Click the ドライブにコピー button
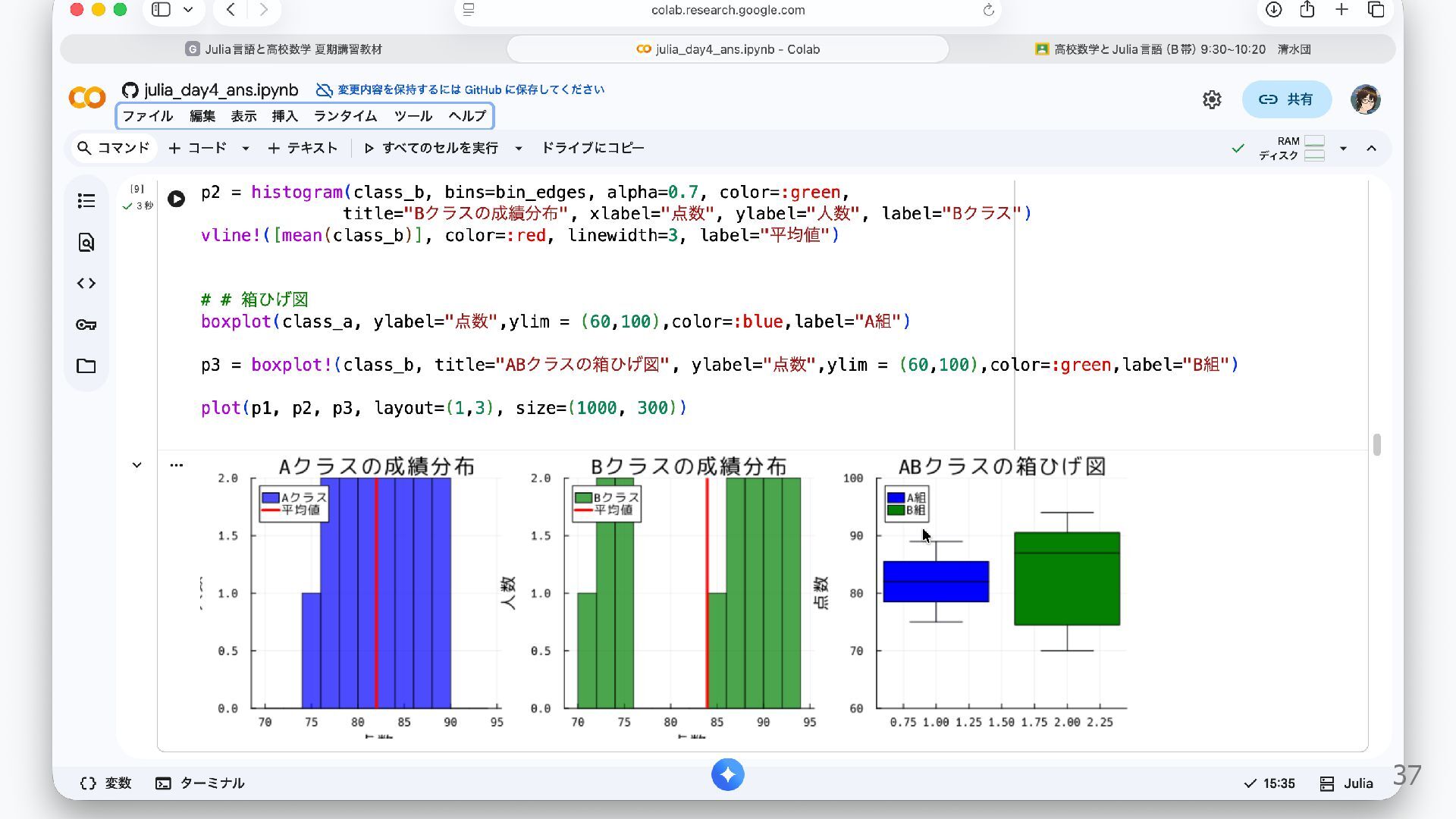Screen dimensions: 1456x819 pos(592,148)
